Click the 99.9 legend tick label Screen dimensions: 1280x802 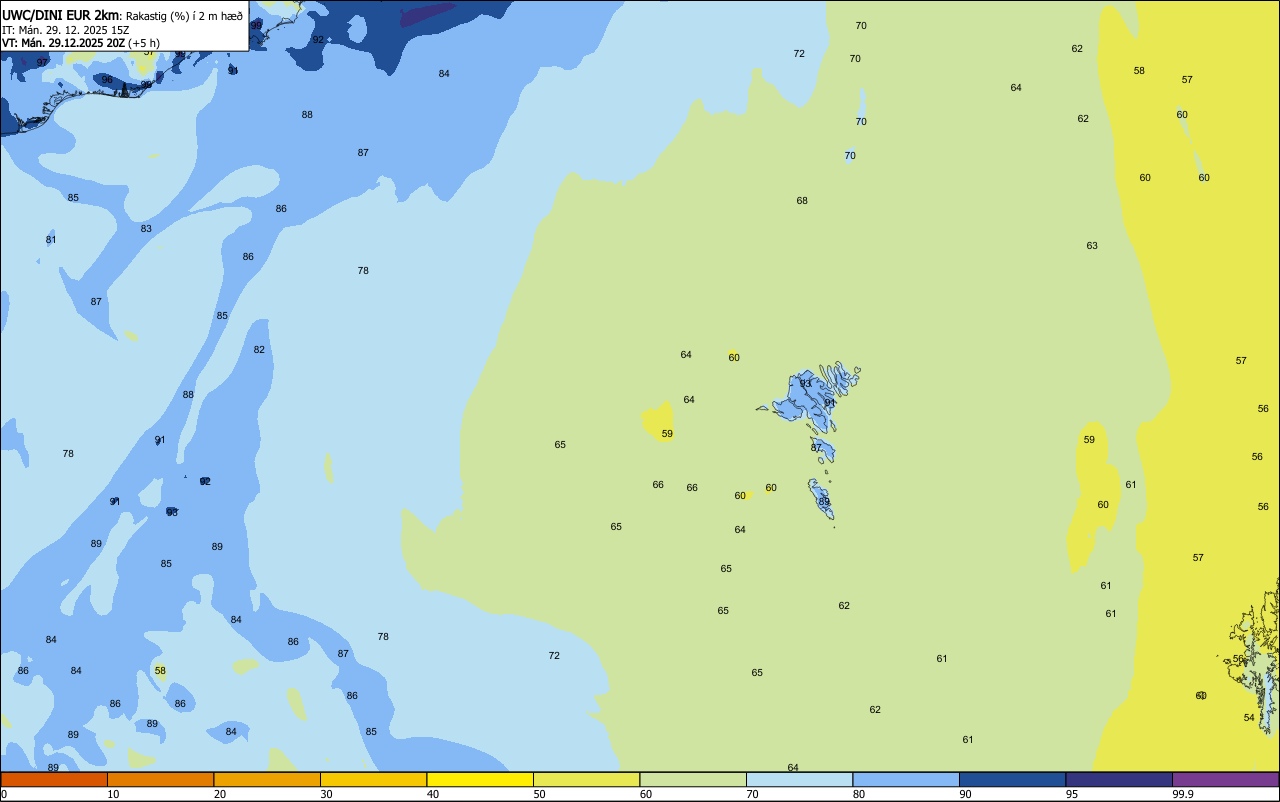tap(1183, 794)
